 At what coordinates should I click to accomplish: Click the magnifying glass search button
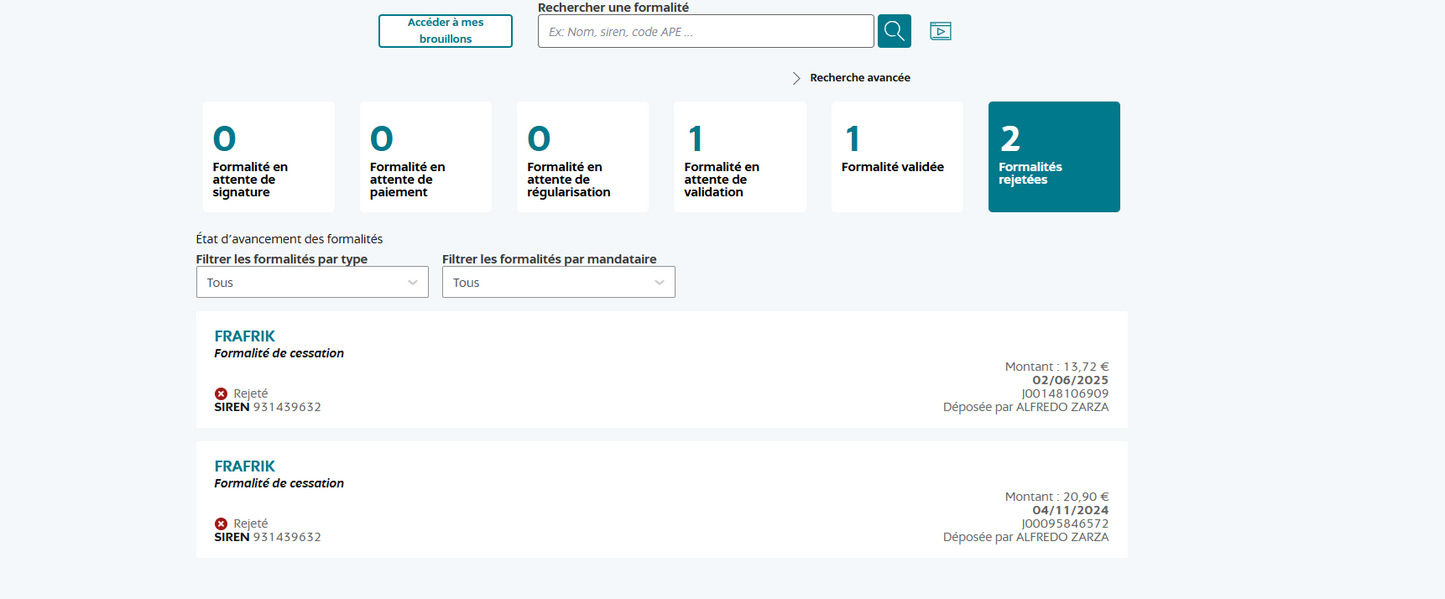pos(894,31)
